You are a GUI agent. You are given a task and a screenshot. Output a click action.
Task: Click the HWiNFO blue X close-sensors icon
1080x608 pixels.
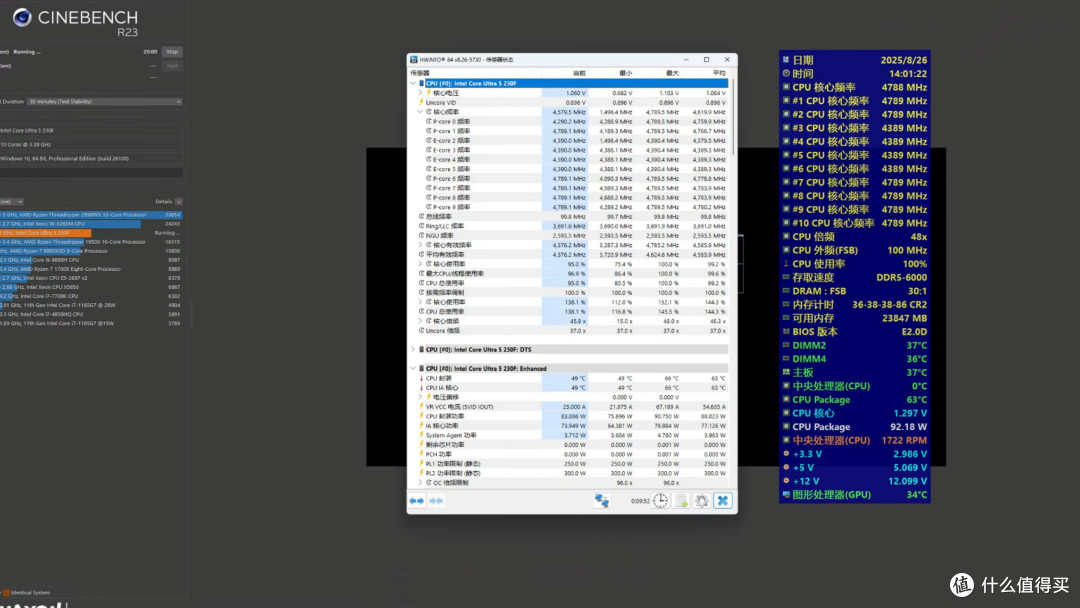click(722, 501)
